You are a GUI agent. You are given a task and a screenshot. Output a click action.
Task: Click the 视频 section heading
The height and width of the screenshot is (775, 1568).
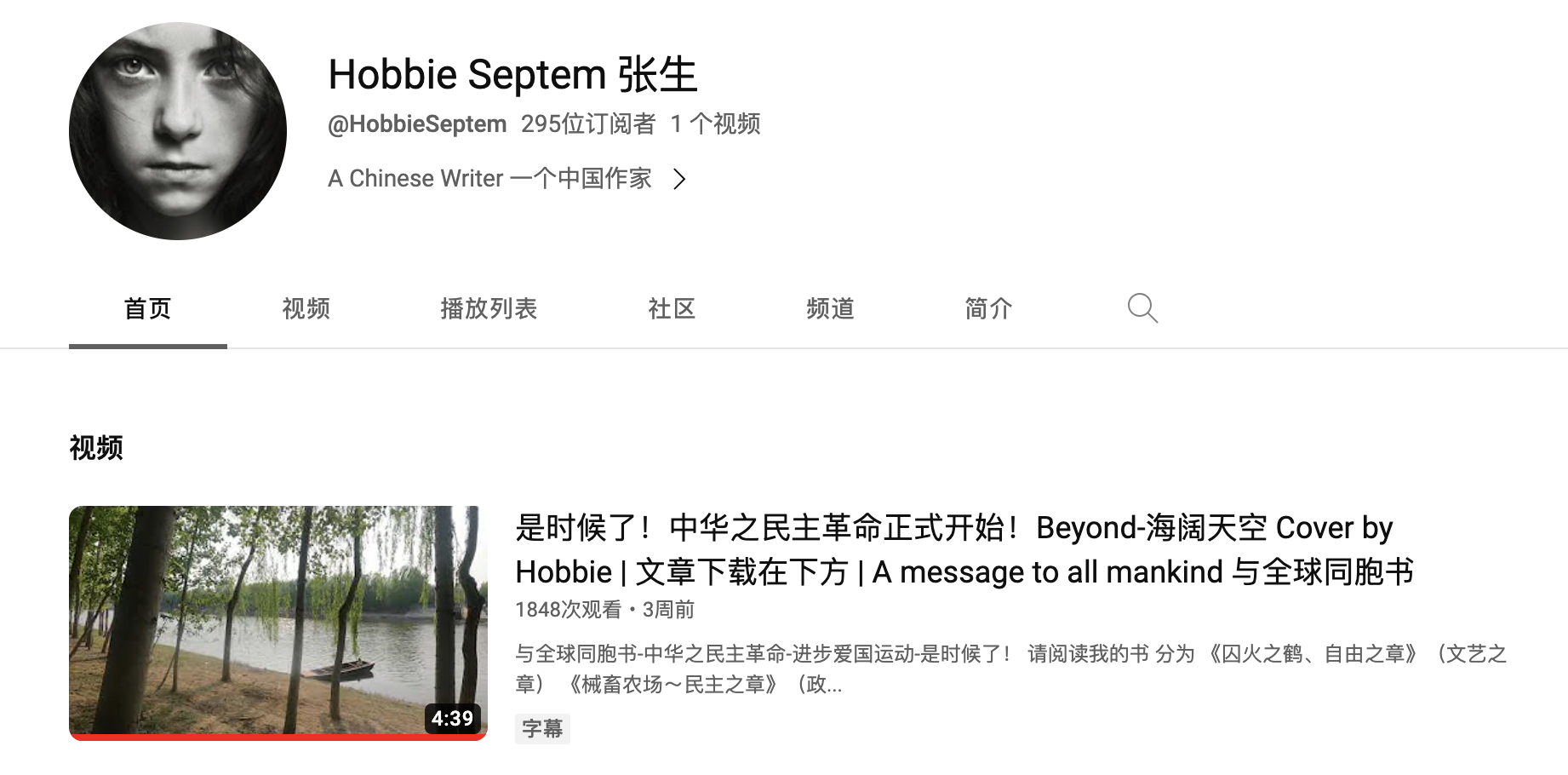tap(96, 447)
